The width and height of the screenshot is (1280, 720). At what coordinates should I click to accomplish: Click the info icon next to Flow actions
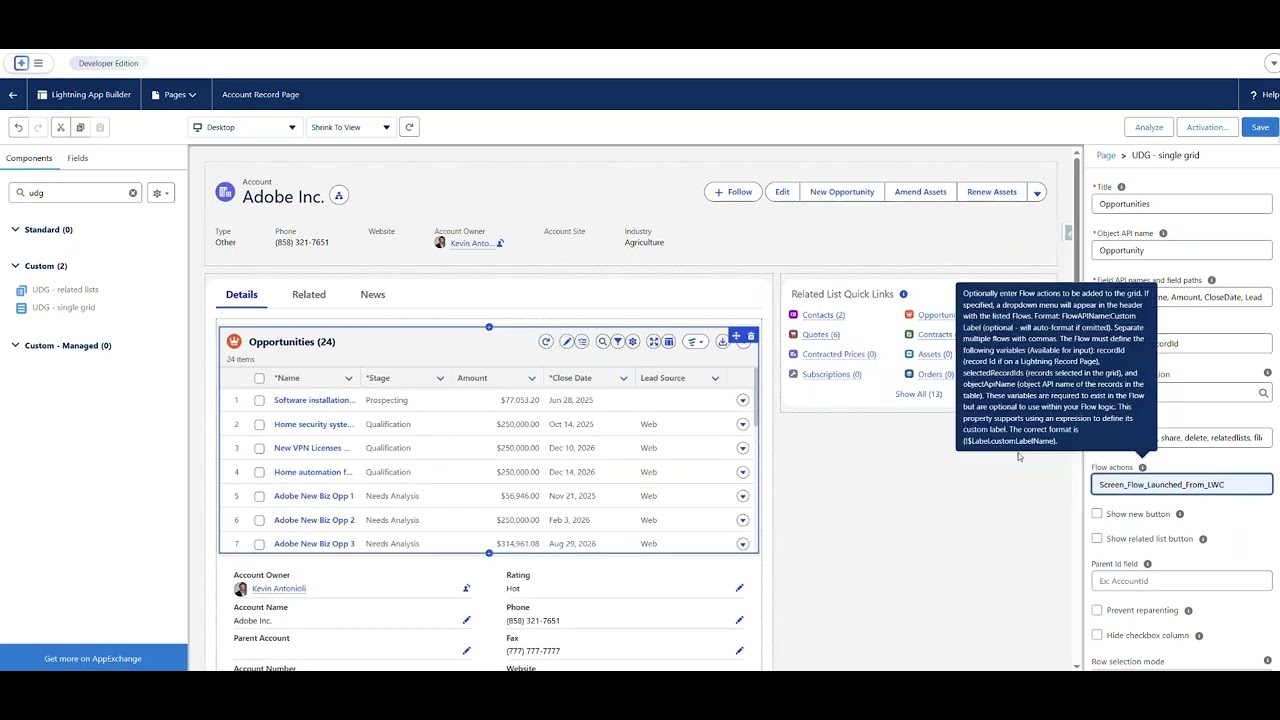pos(1142,467)
